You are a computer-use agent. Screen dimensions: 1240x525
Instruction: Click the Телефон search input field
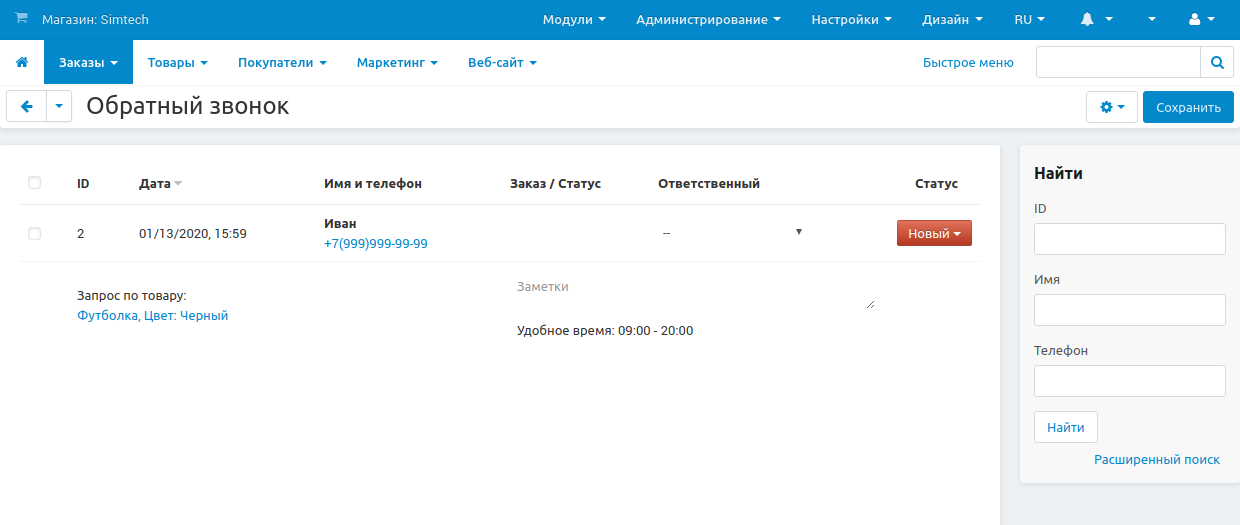click(x=1129, y=381)
